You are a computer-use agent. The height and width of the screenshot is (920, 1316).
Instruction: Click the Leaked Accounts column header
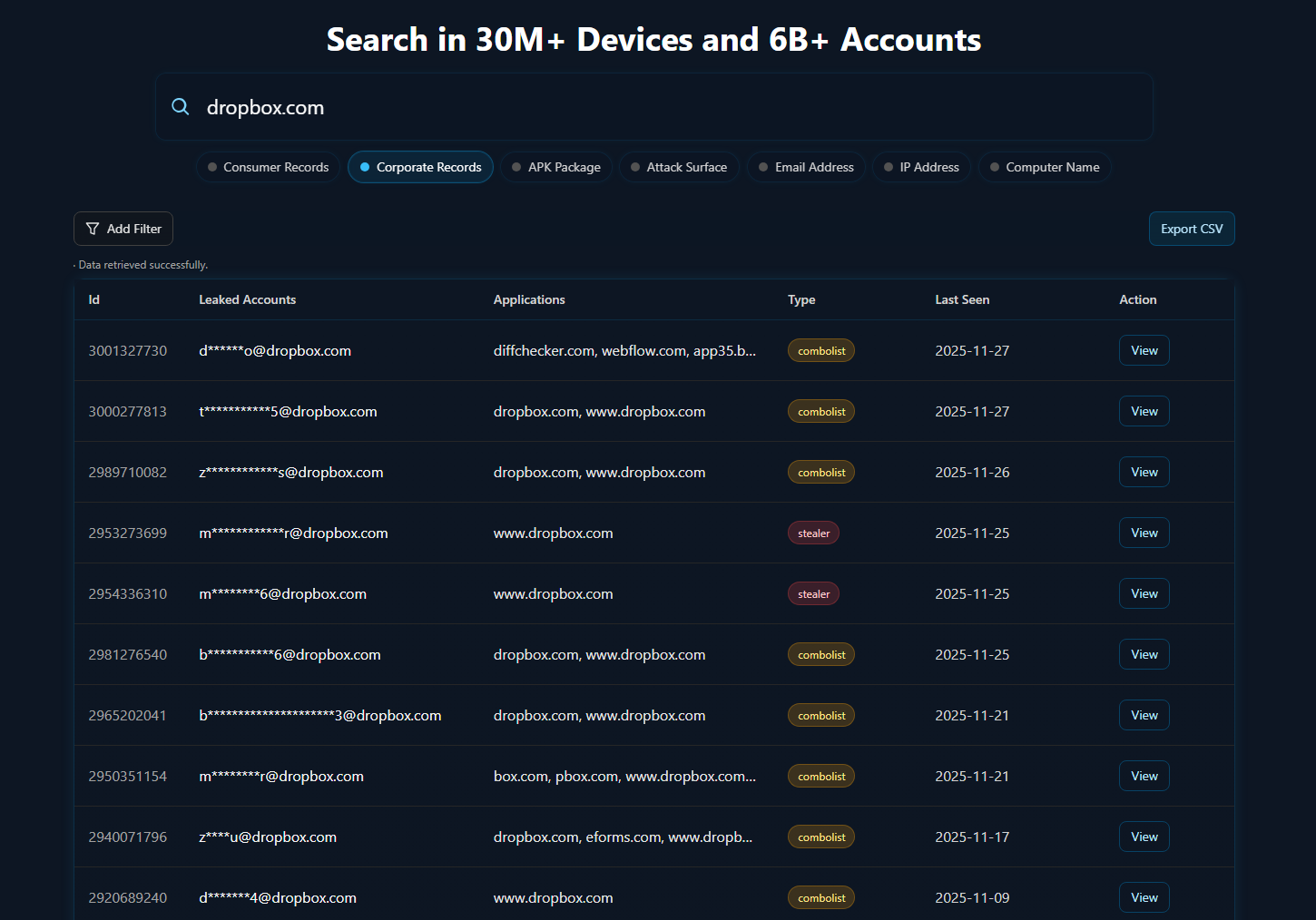tap(247, 299)
